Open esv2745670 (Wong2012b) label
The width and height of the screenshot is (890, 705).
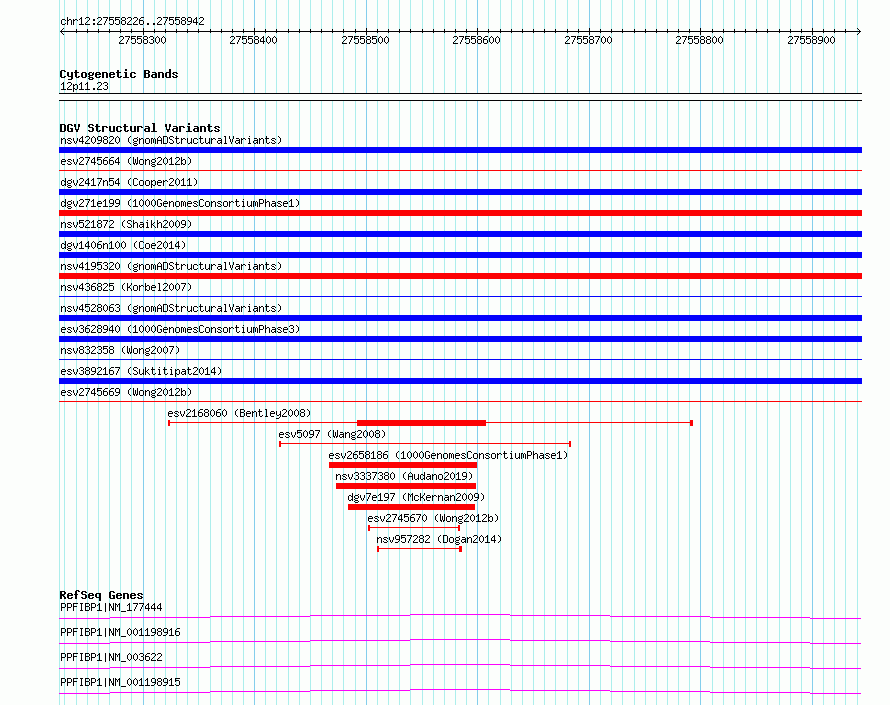[x=433, y=518]
